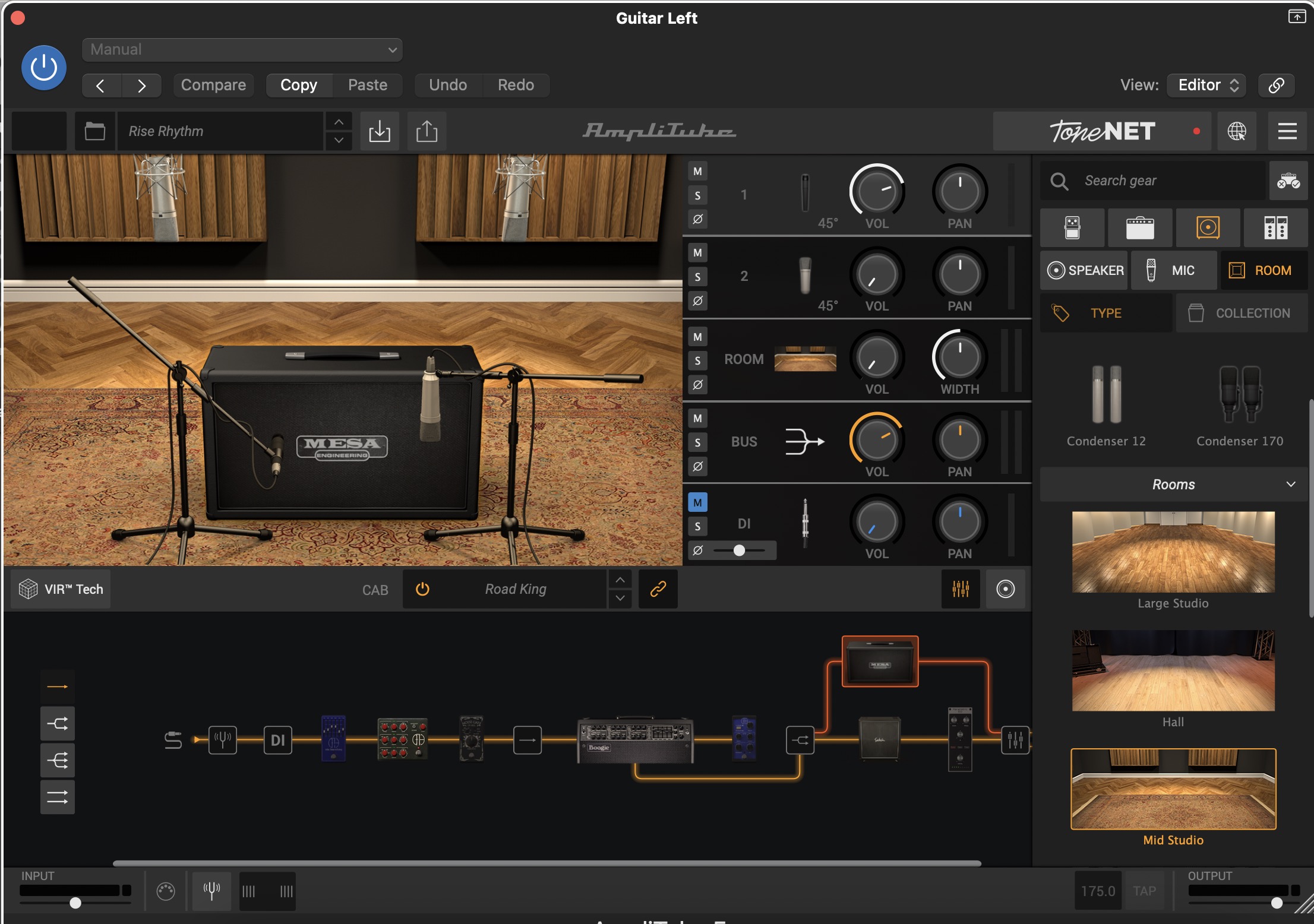The height and width of the screenshot is (924, 1314).
Task: Select the parallel two-line chain routing
Action: (58, 797)
